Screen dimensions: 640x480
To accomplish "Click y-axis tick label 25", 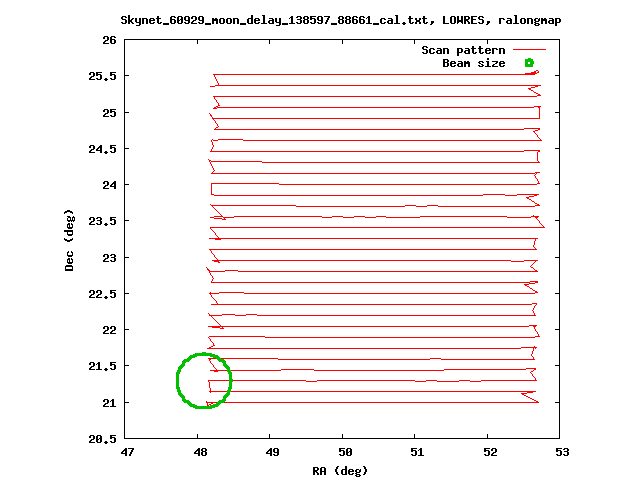I will pyautogui.click(x=109, y=113).
